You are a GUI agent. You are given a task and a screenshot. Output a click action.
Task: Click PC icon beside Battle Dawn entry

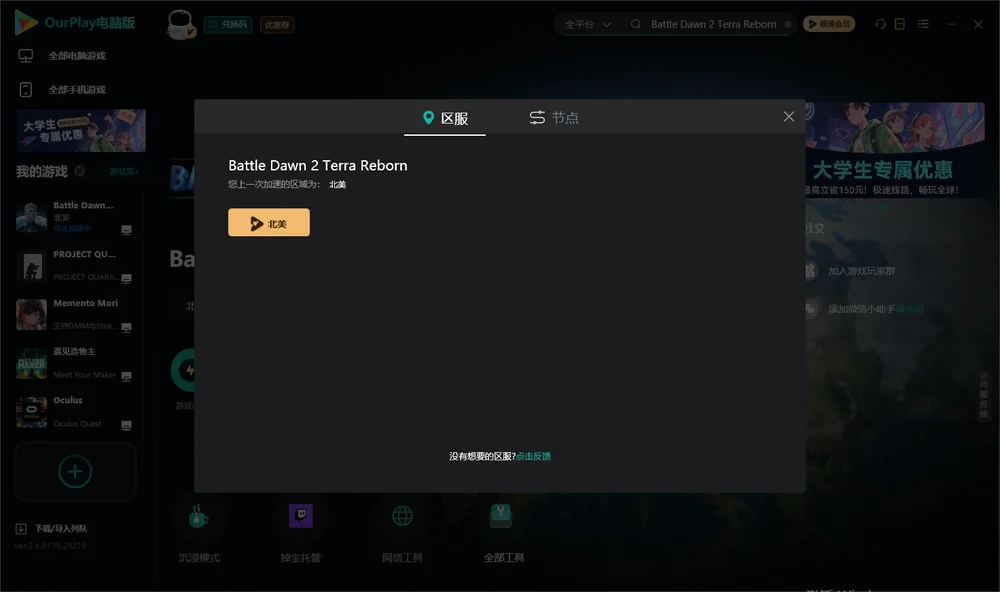(x=126, y=230)
